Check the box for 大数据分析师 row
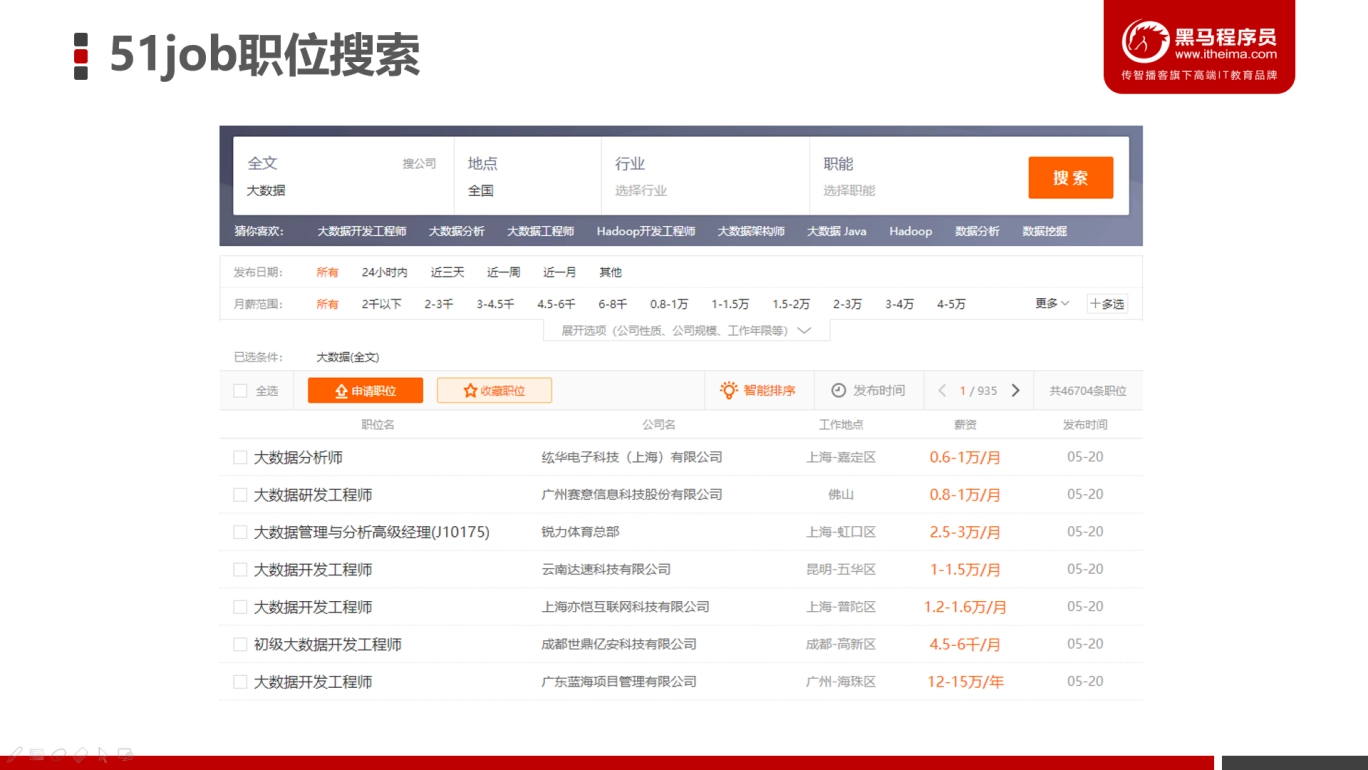Screen dimensions: 1368x770 (x=240, y=457)
